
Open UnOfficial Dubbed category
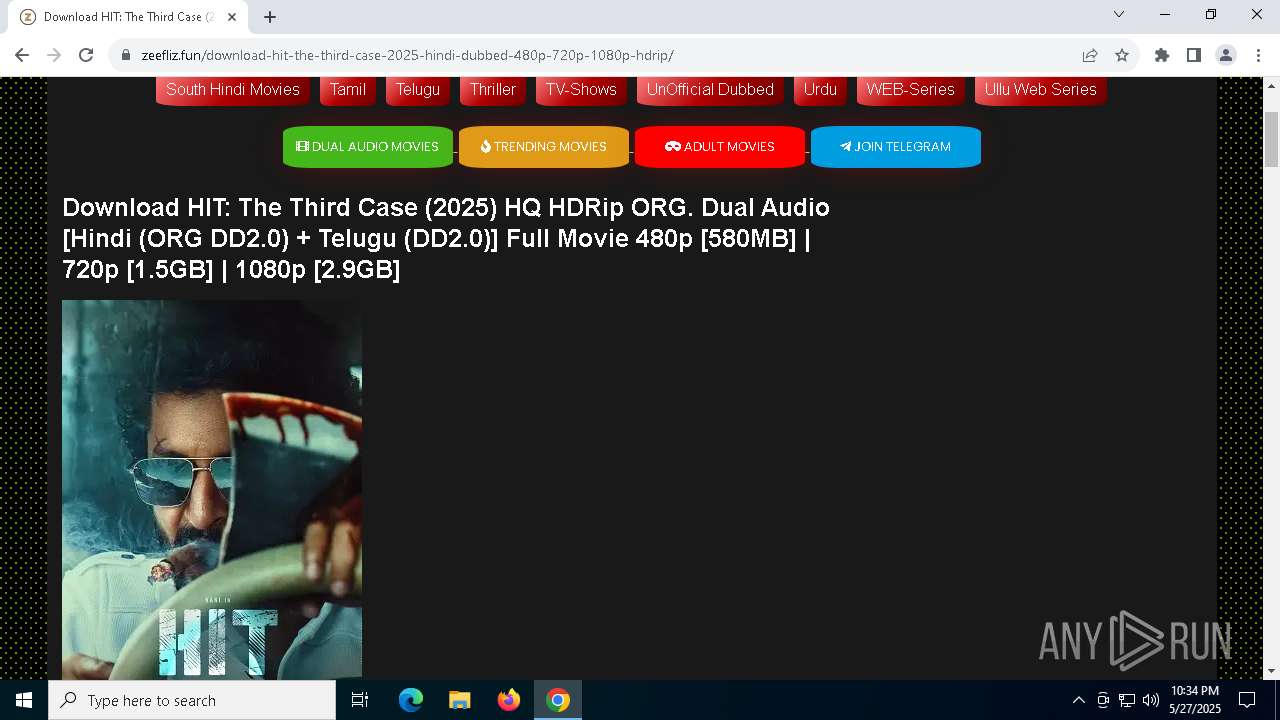[710, 89]
